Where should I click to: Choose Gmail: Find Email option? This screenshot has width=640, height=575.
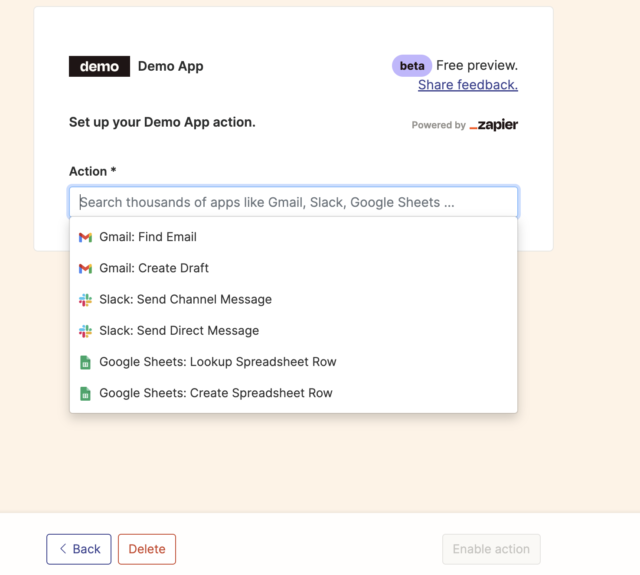tap(293, 237)
